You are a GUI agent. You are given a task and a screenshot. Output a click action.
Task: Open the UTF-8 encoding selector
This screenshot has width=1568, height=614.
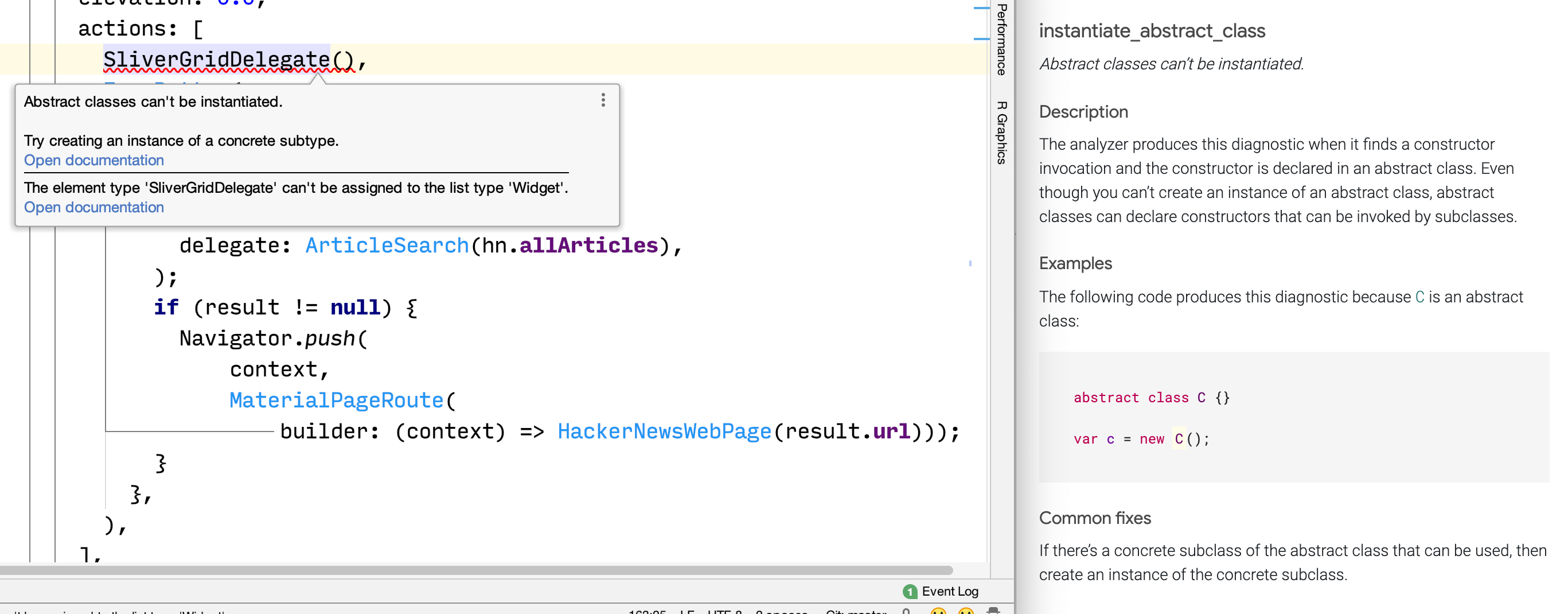(731, 611)
